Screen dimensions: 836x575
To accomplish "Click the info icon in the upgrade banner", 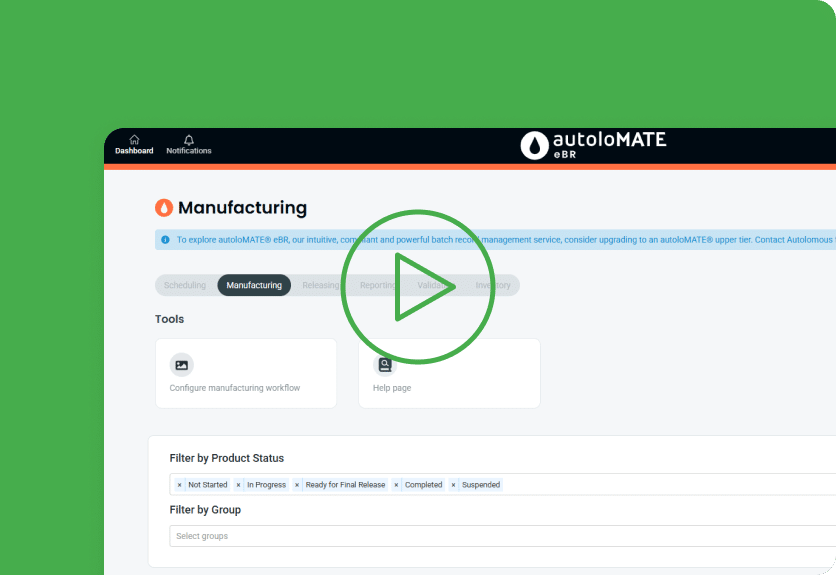I will tap(165, 240).
